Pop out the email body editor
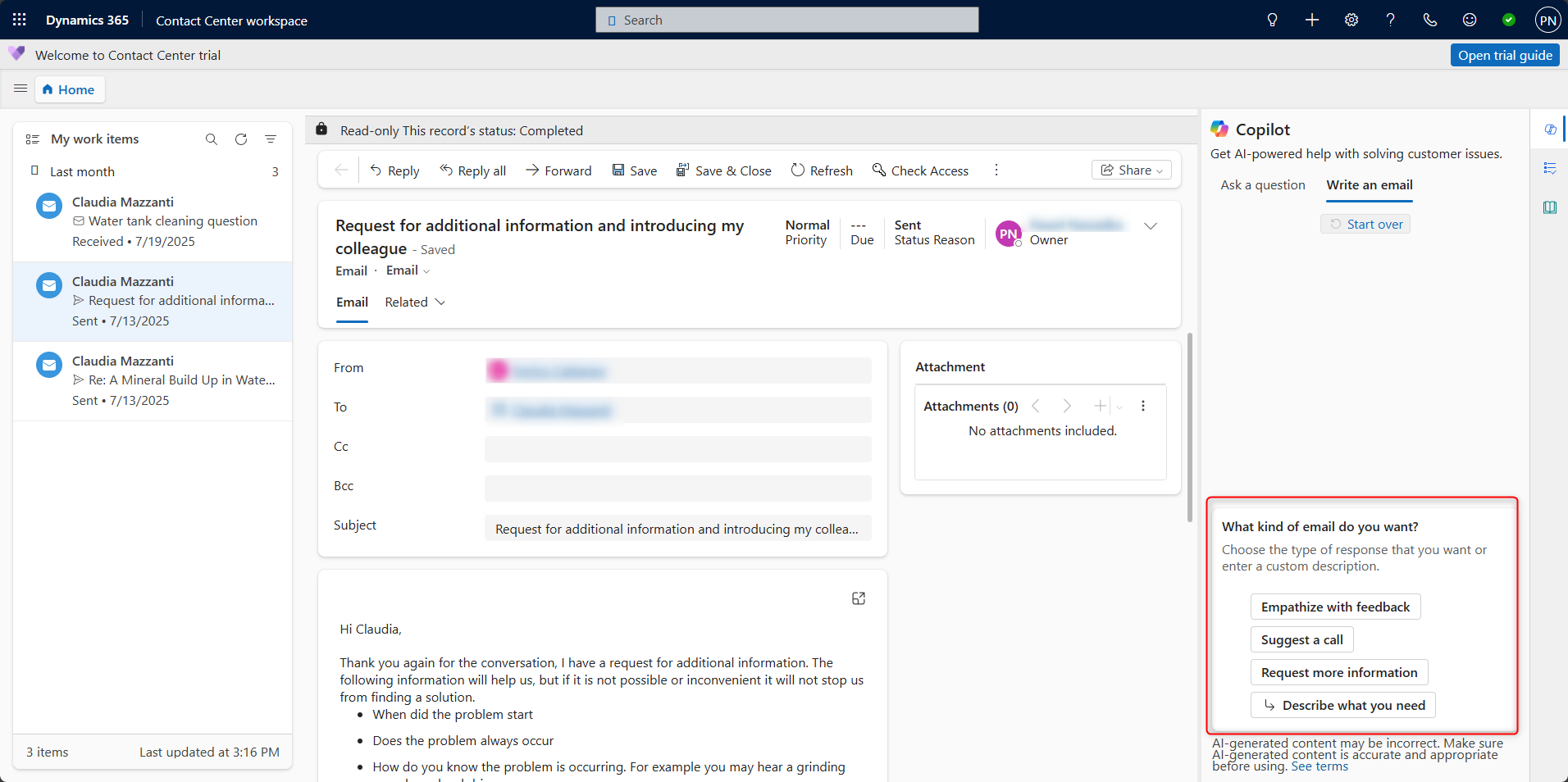 pyautogui.click(x=859, y=598)
